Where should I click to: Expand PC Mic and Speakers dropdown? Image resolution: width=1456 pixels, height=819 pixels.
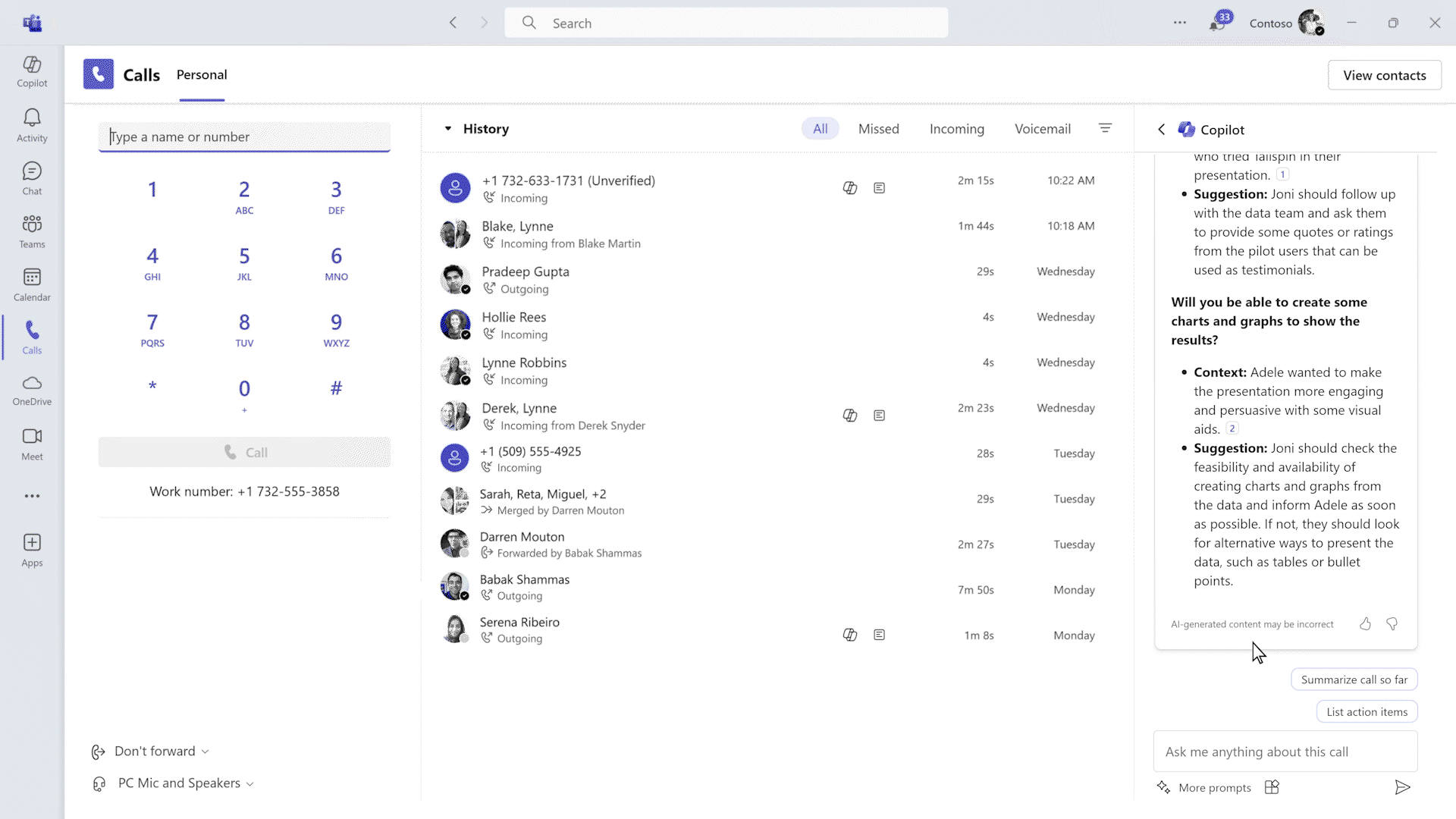click(185, 783)
